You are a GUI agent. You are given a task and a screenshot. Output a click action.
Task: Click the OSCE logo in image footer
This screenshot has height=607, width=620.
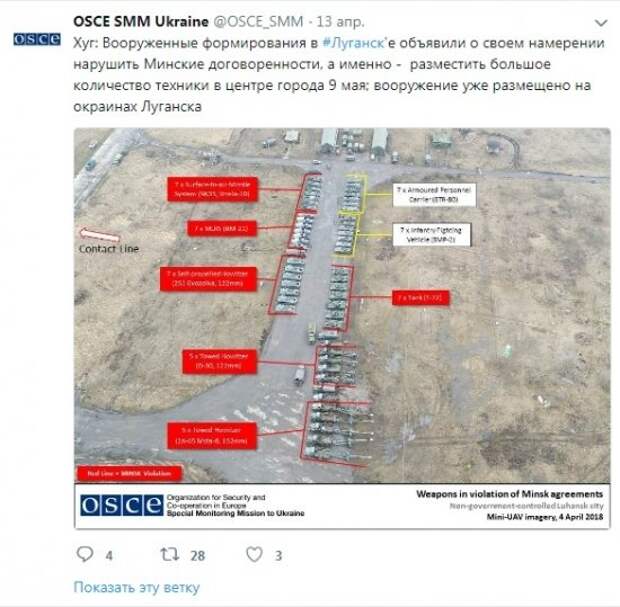click(121, 505)
